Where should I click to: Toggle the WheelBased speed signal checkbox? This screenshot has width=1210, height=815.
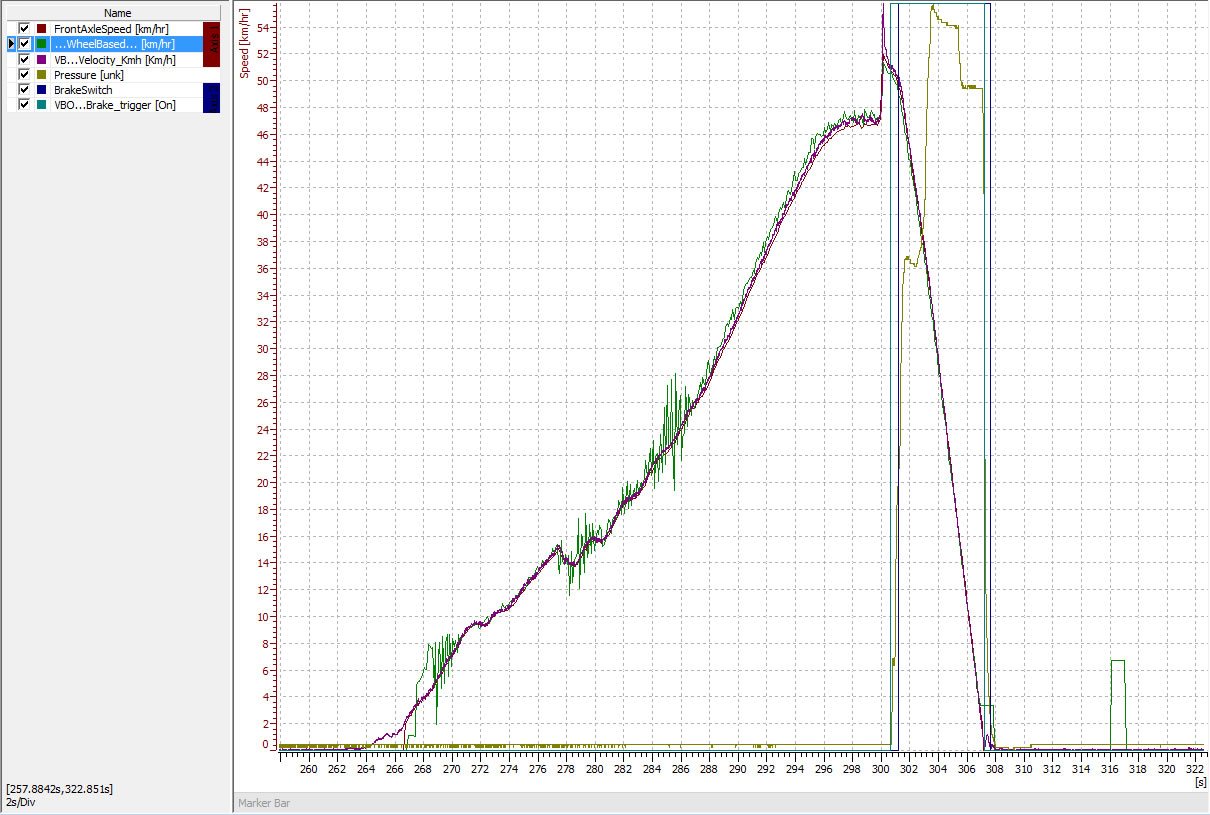click(24, 44)
